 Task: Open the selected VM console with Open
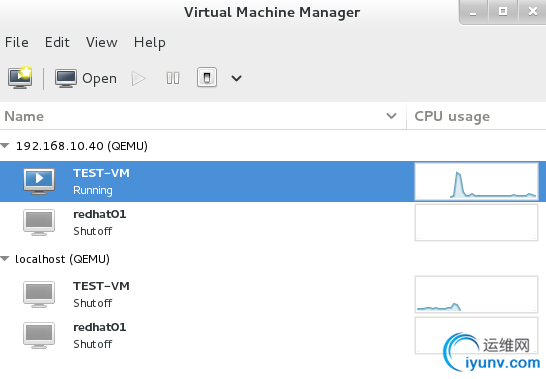tap(86, 78)
